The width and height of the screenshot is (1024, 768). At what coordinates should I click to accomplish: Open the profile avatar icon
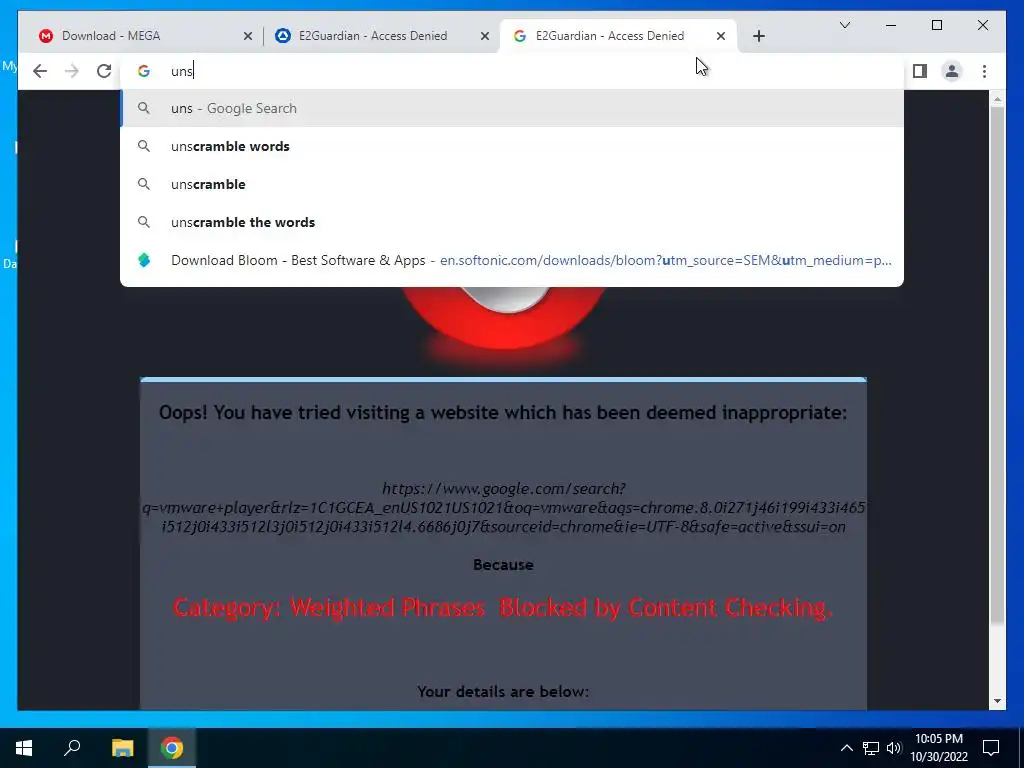pyautogui.click(x=952, y=71)
